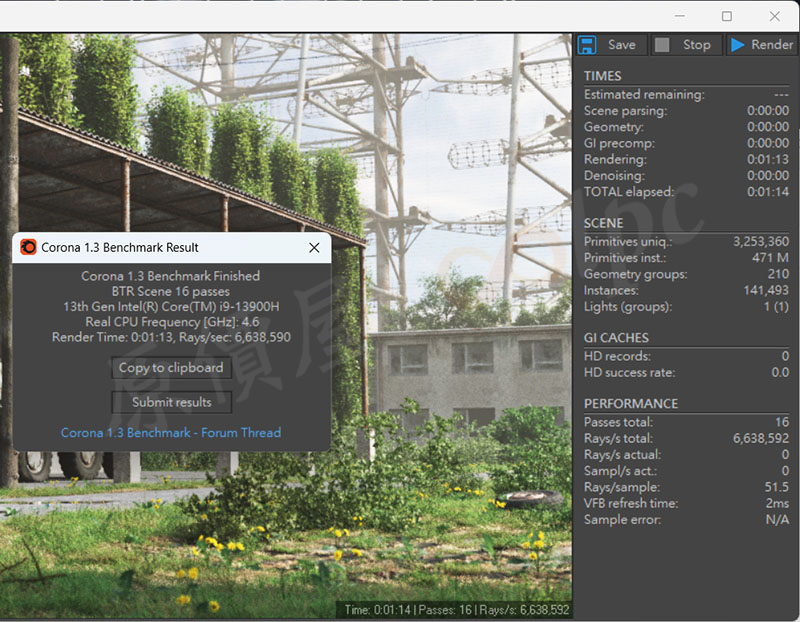Click the Primitives uniq. count value
This screenshot has width=800, height=622.
760,242
